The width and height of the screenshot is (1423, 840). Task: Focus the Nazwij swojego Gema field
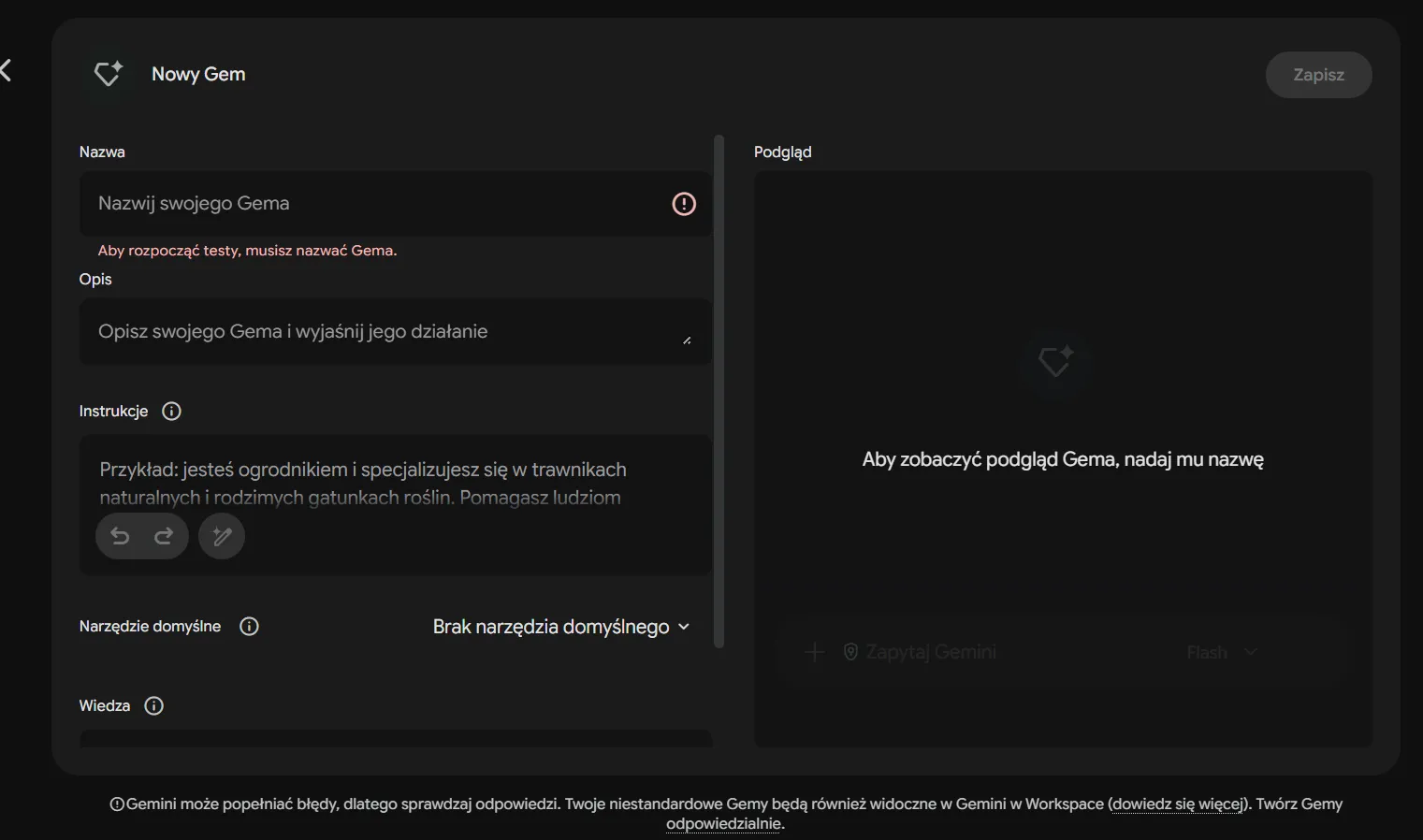click(x=396, y=204)
